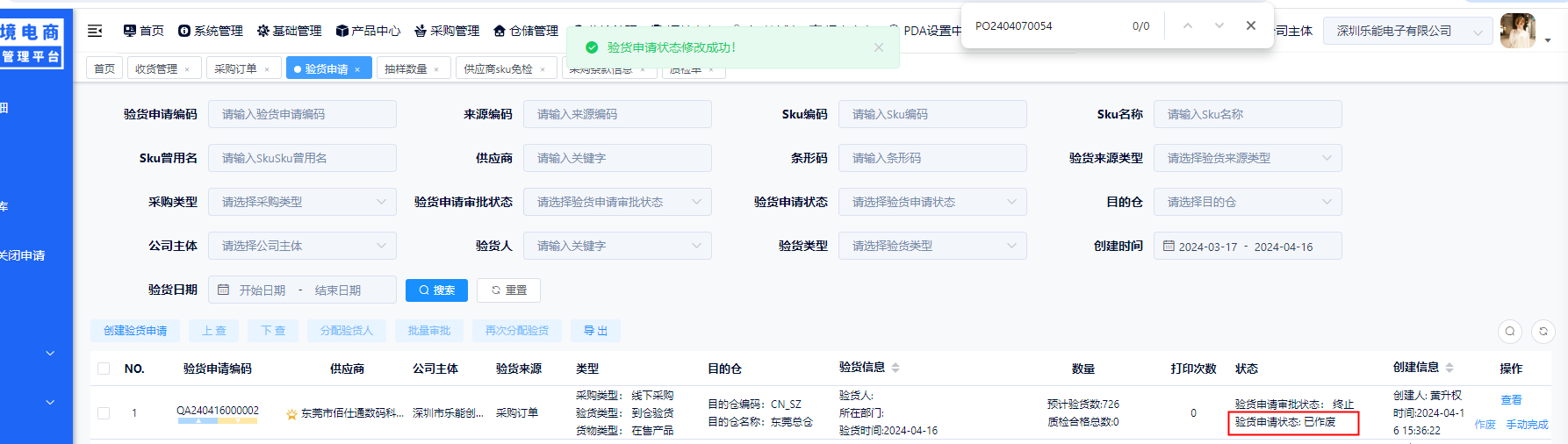Screen dimensions: 1568x444
Task: Click the blue 搜索 button
Action: 436,290
